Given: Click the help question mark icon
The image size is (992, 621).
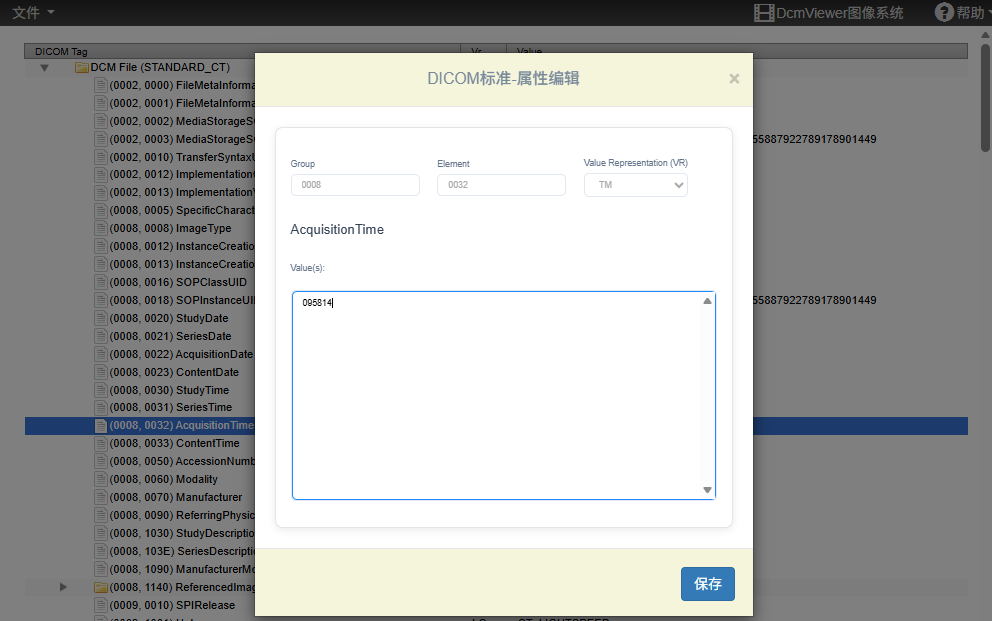Looking at the screenshot, I should click(944, 12).
